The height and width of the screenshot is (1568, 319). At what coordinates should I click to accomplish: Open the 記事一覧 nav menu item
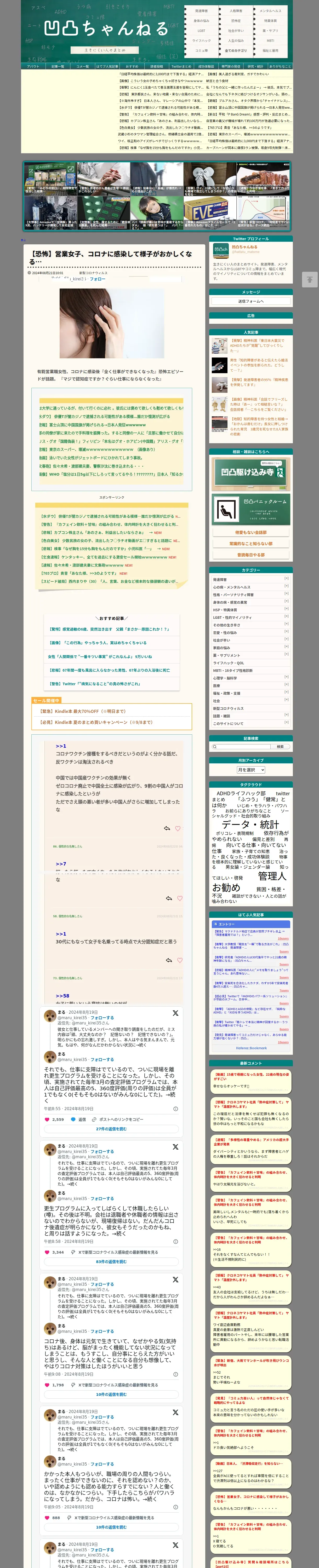point(58,66)
